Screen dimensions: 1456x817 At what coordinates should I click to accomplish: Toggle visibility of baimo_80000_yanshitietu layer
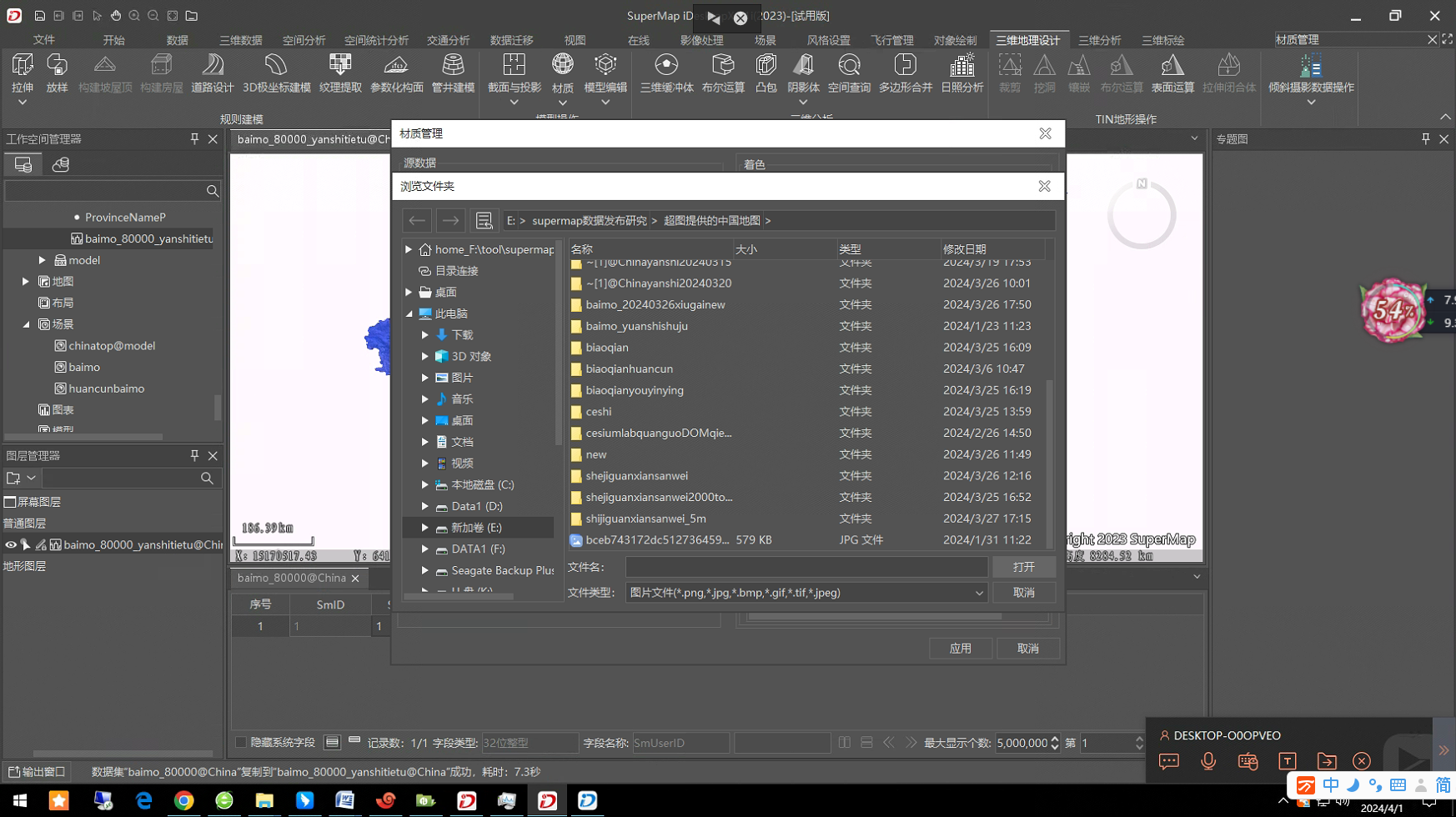[x=11, y=544]
